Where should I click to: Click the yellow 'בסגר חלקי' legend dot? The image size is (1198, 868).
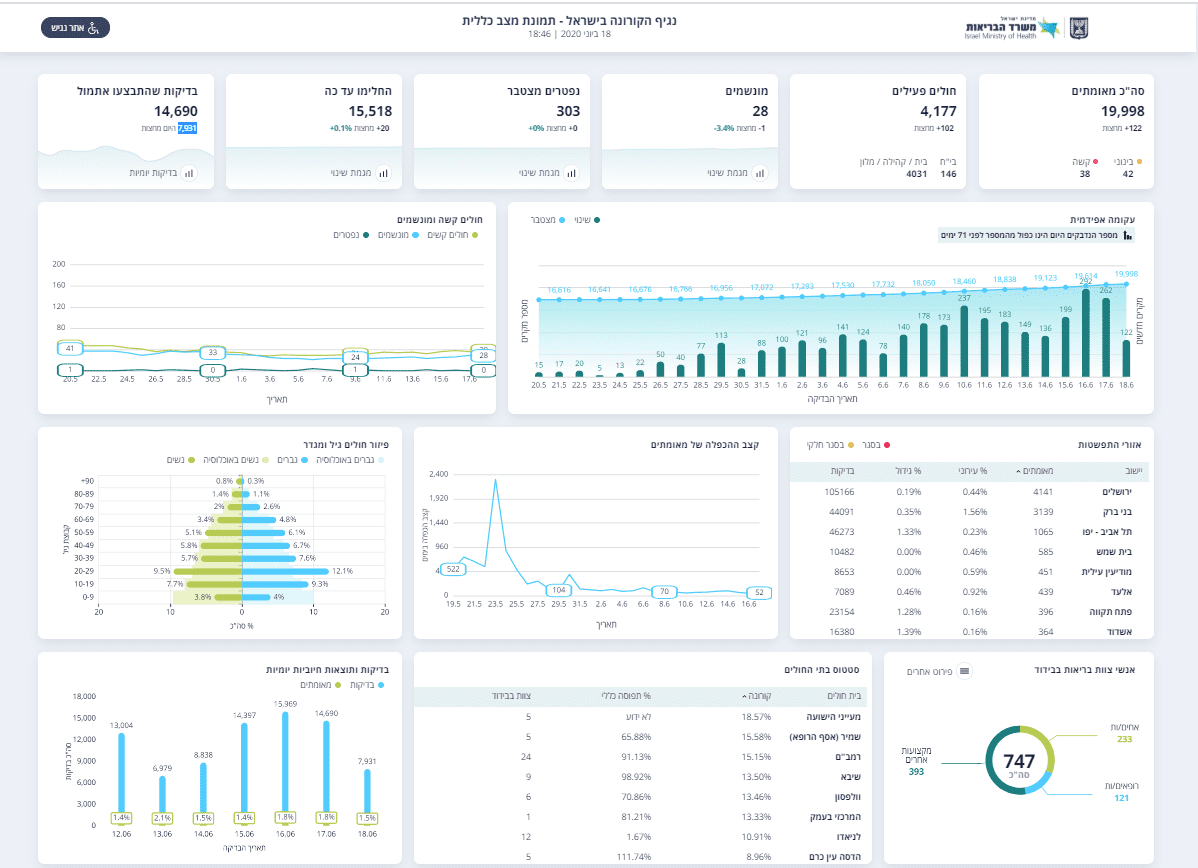850,445
